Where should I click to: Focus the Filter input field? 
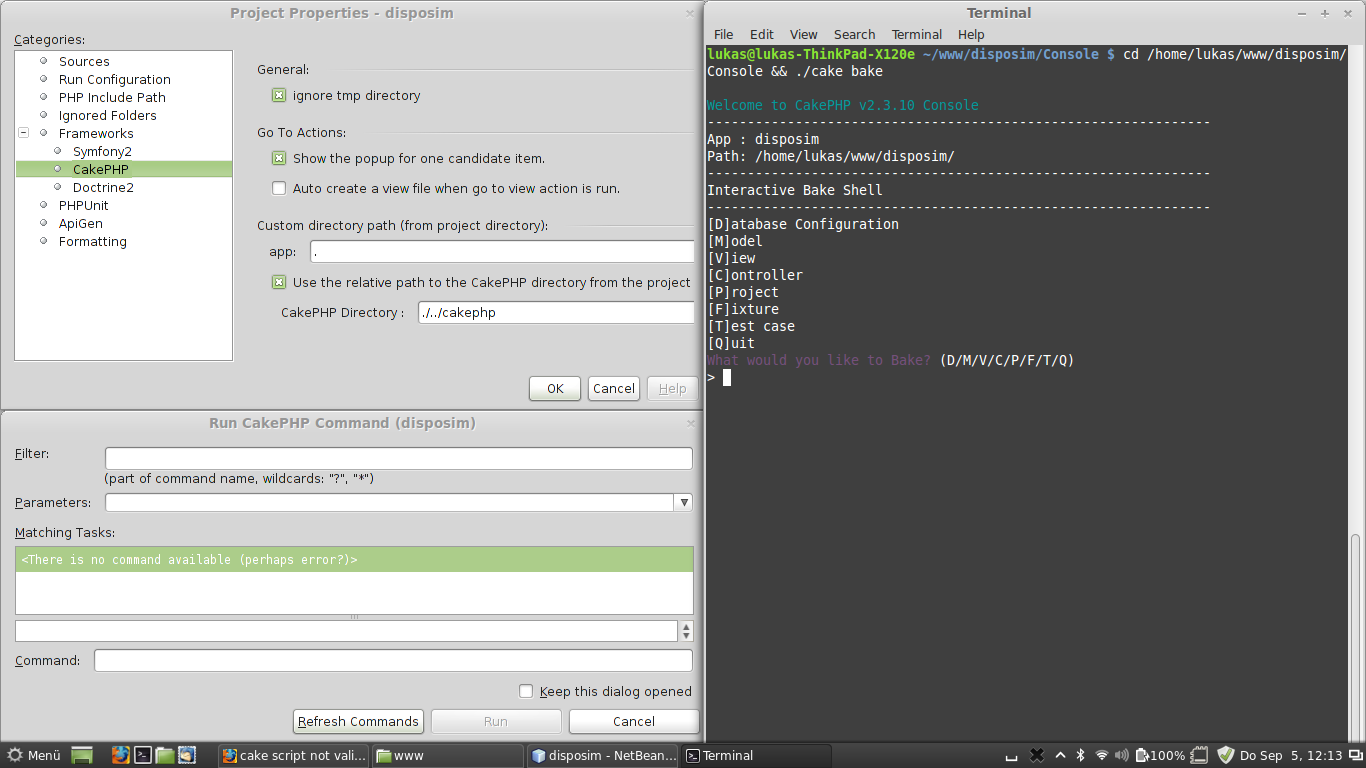(399, 458)
